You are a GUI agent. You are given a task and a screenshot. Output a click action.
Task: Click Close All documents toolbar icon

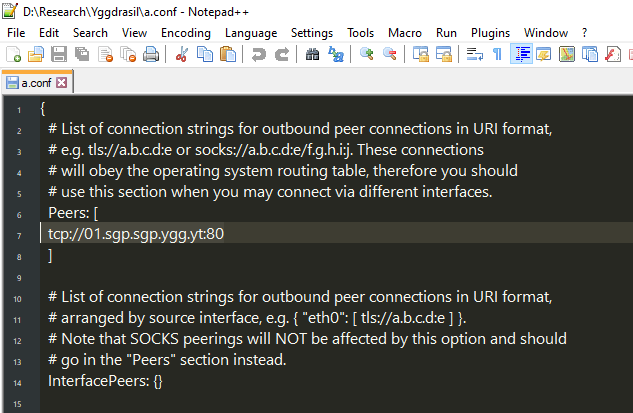(x=128, y=54)
